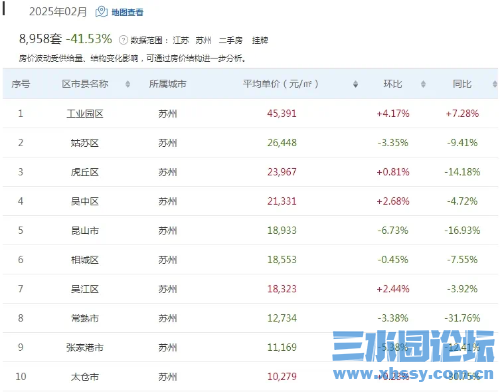Click the question mark help icon
The width and height of the screenshot is (500, 392).
point(123,40)
